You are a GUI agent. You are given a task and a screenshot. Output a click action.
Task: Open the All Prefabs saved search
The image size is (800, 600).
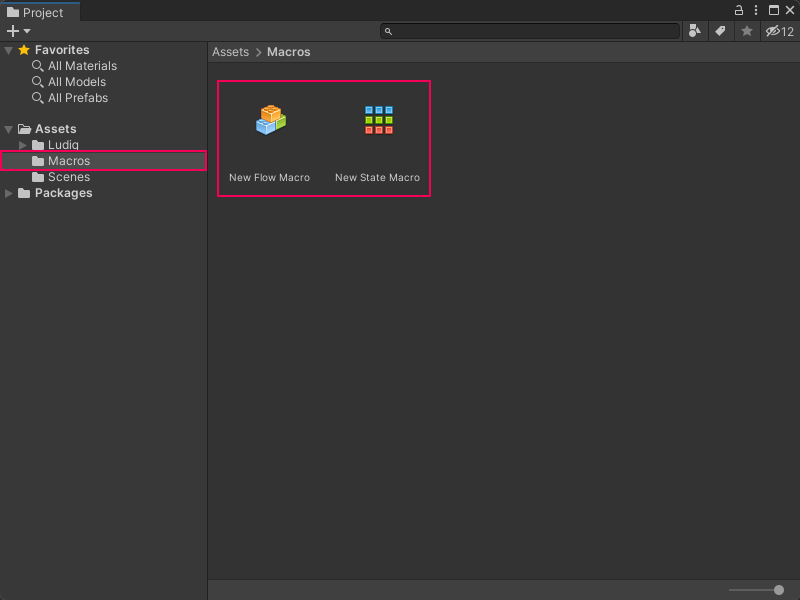(77, 98)
